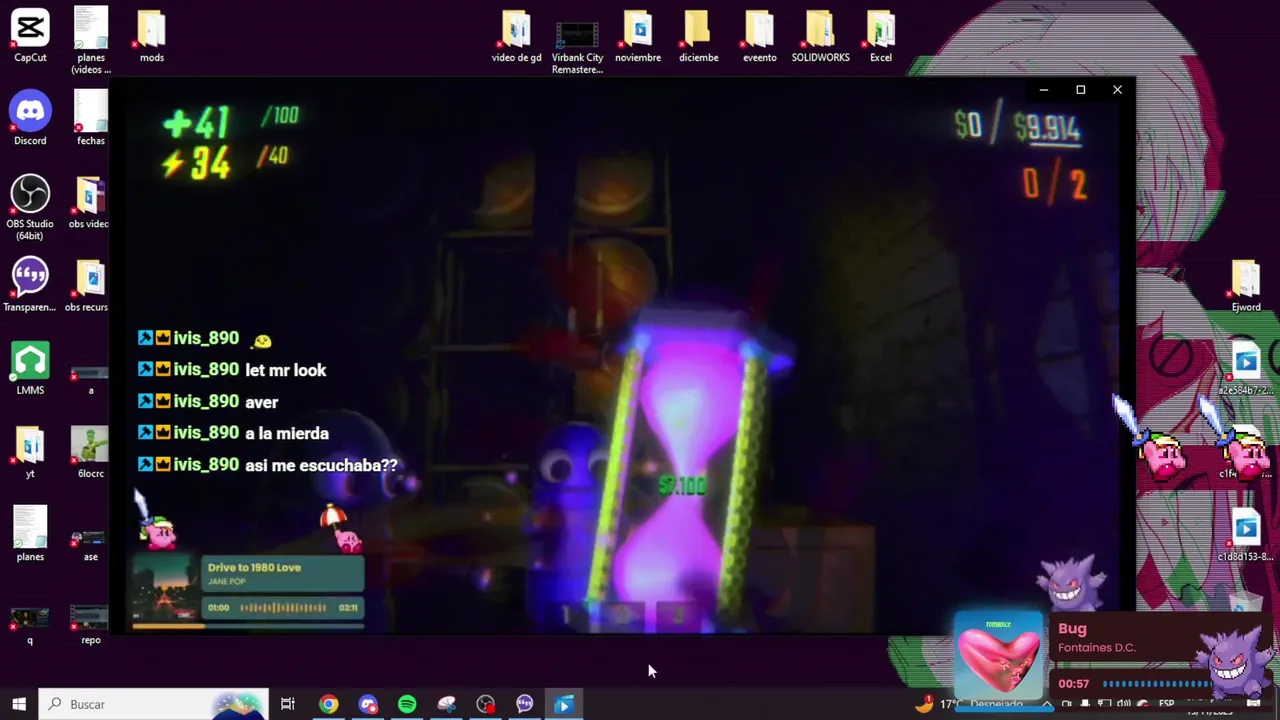The height and width of the screenshot is (720, 1280).
Task: Open the Transparent chat app shortcut
Action: pyautogui.click(x=30, y=285)
